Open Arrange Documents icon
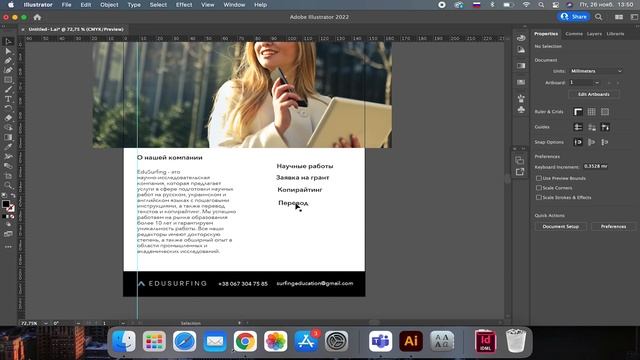The height and width of the screenshot is (360, 640). click(x=619, y=17)
